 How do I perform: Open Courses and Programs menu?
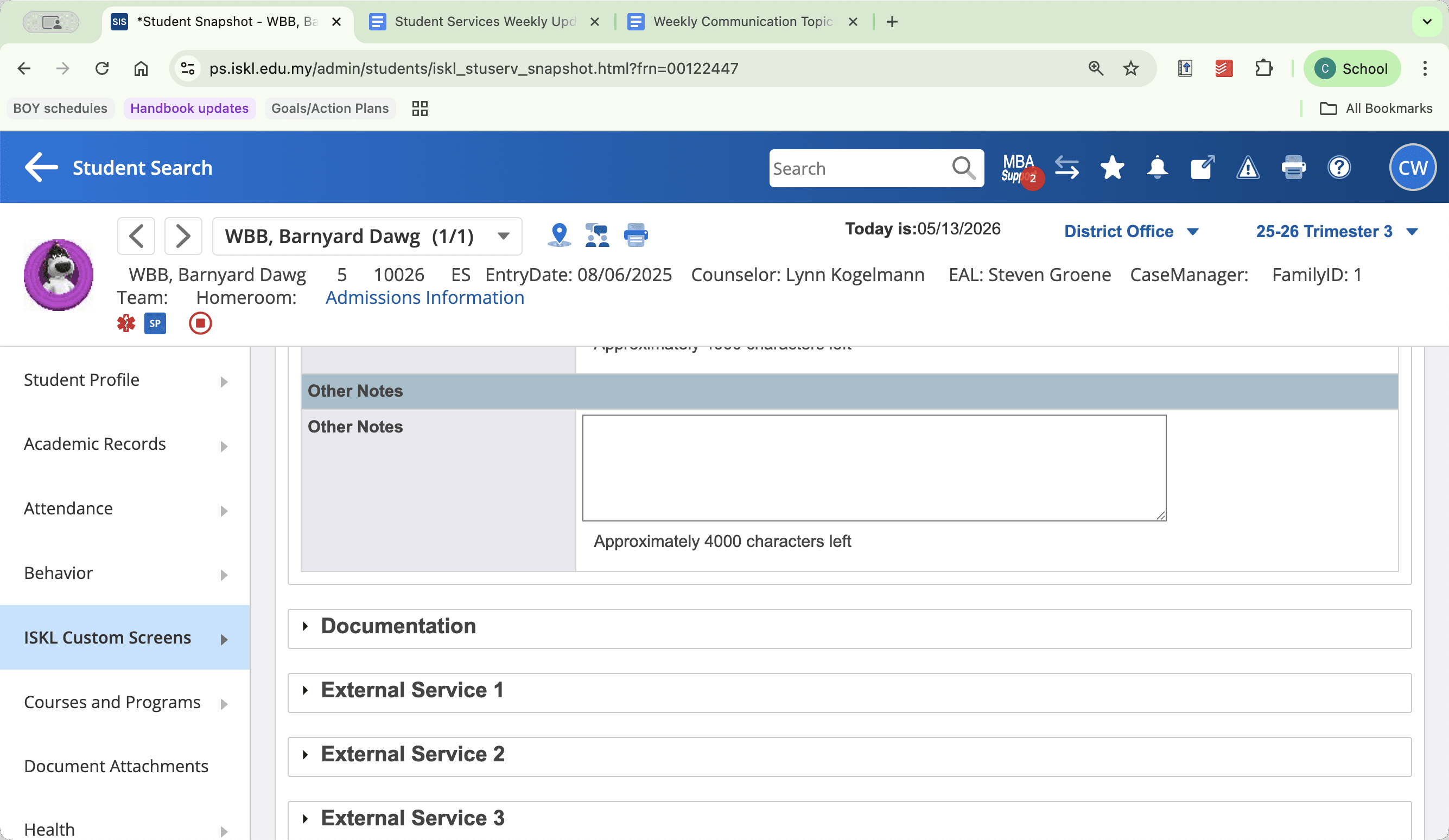click(x=125, y=702)
